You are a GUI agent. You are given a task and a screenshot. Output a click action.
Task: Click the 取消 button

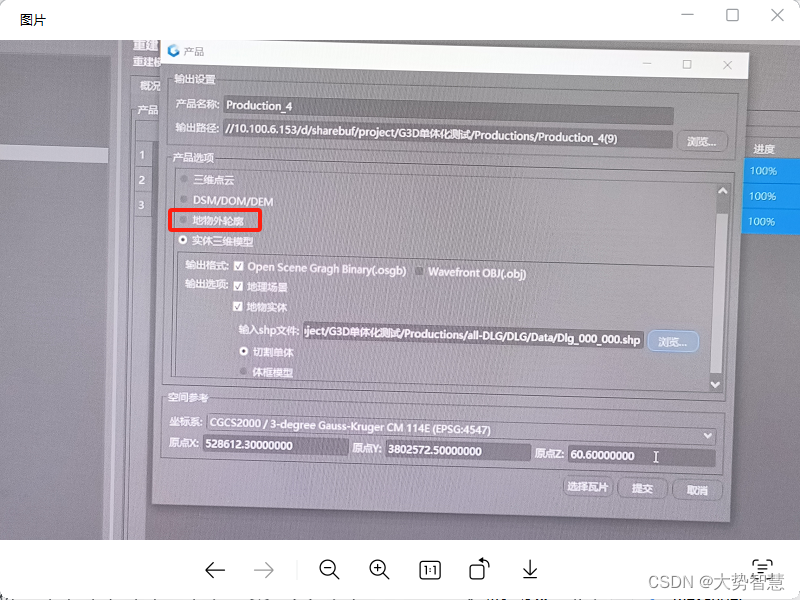click(x=697, y=490)
